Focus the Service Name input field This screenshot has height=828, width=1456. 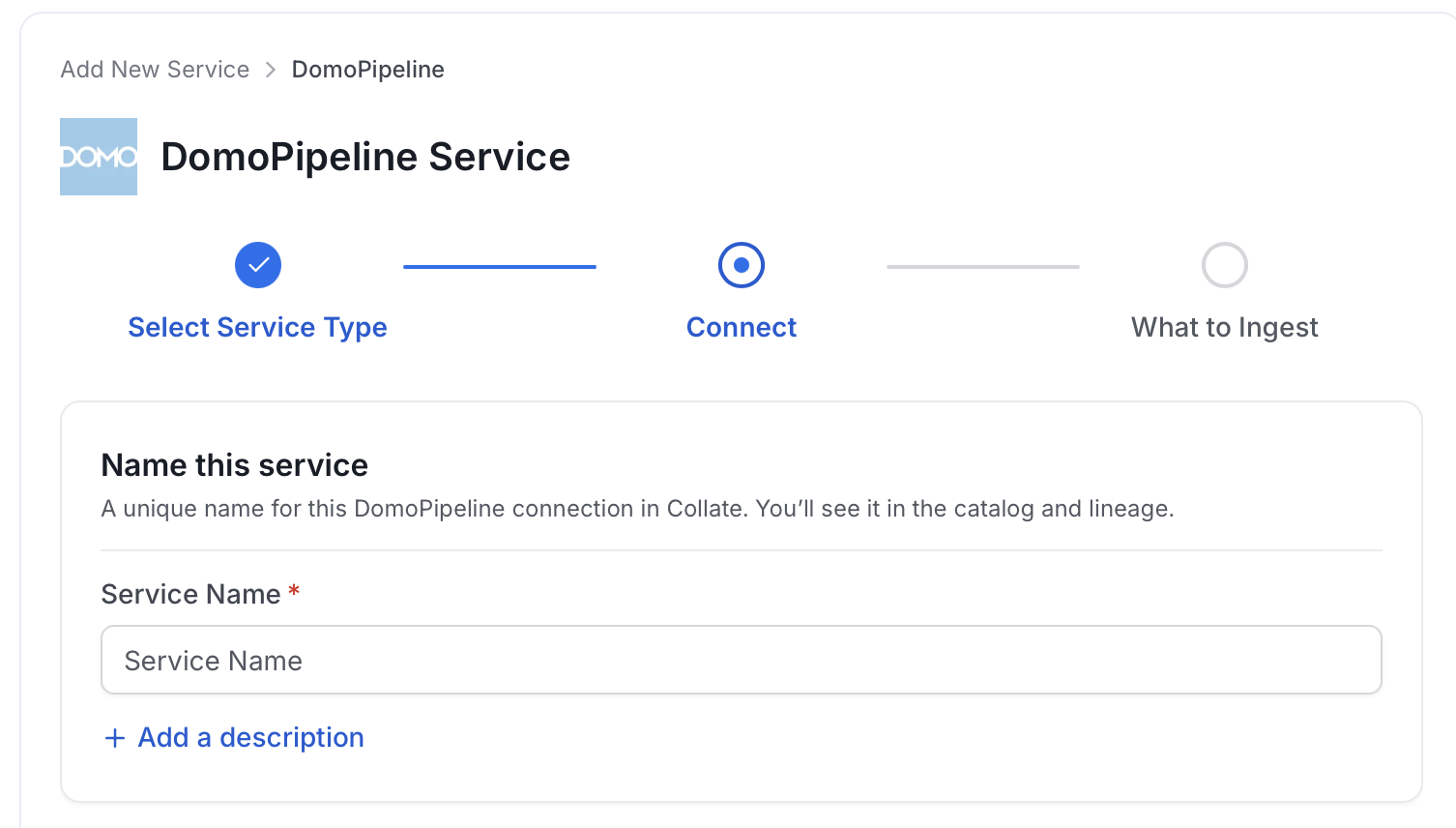(742, 660)
